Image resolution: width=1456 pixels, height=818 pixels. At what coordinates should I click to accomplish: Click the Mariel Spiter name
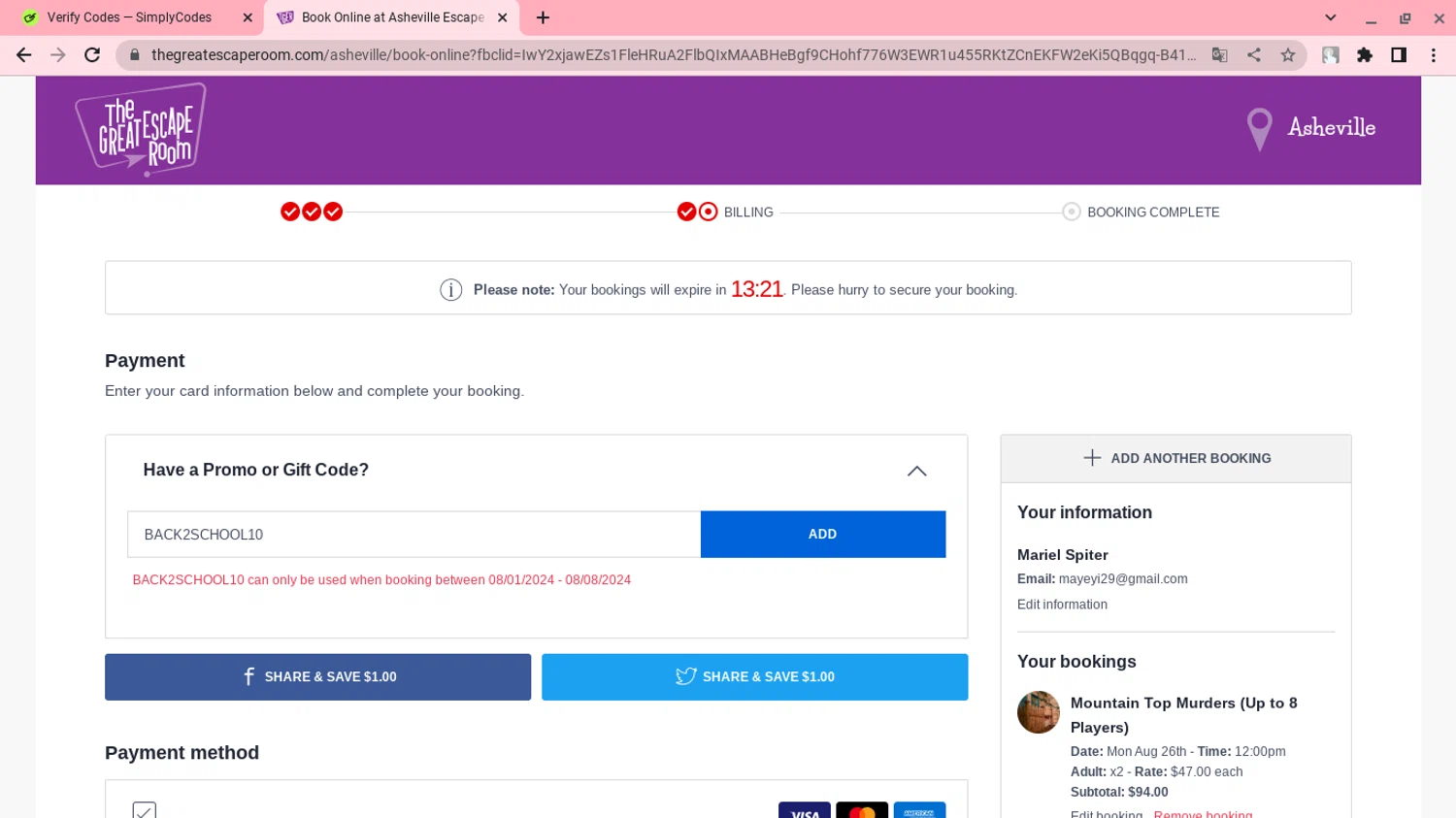pyautogui.click(x=1062, y=554)
